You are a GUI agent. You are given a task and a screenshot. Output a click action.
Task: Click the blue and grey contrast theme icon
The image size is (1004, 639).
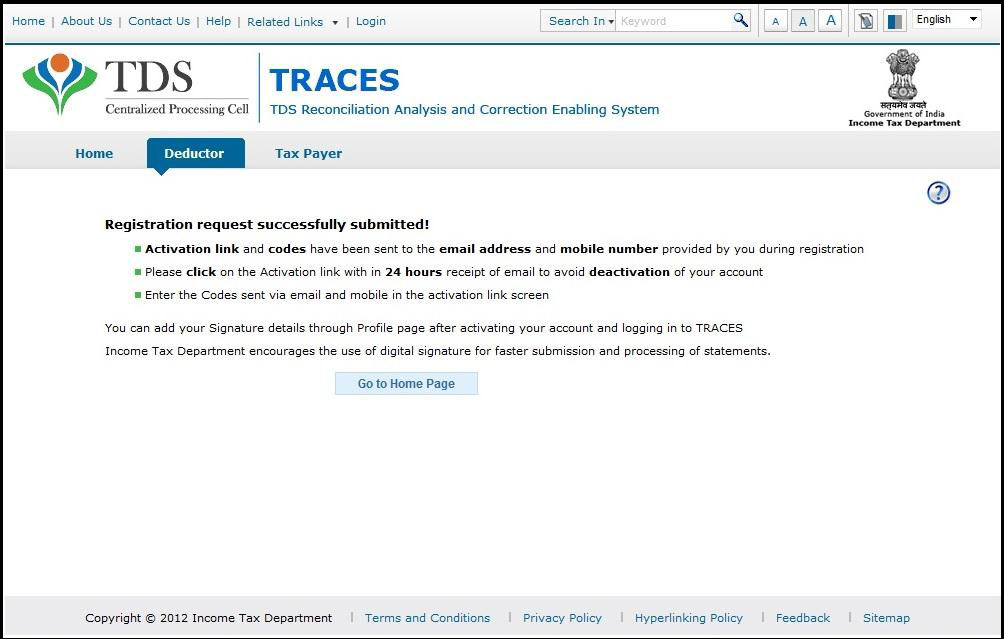(895, 21)
